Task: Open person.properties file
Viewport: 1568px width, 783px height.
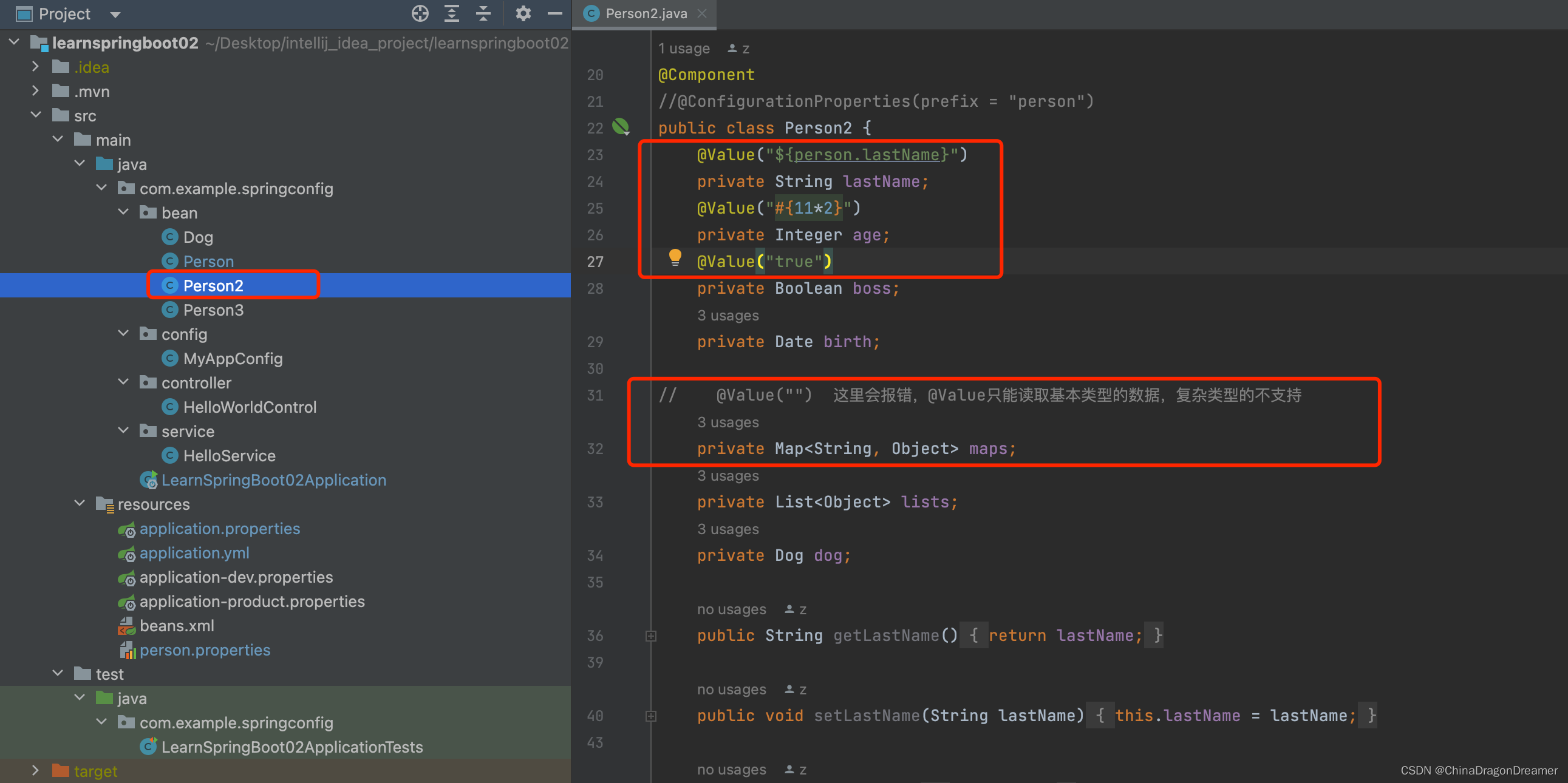Action: [x=205, y=650]
